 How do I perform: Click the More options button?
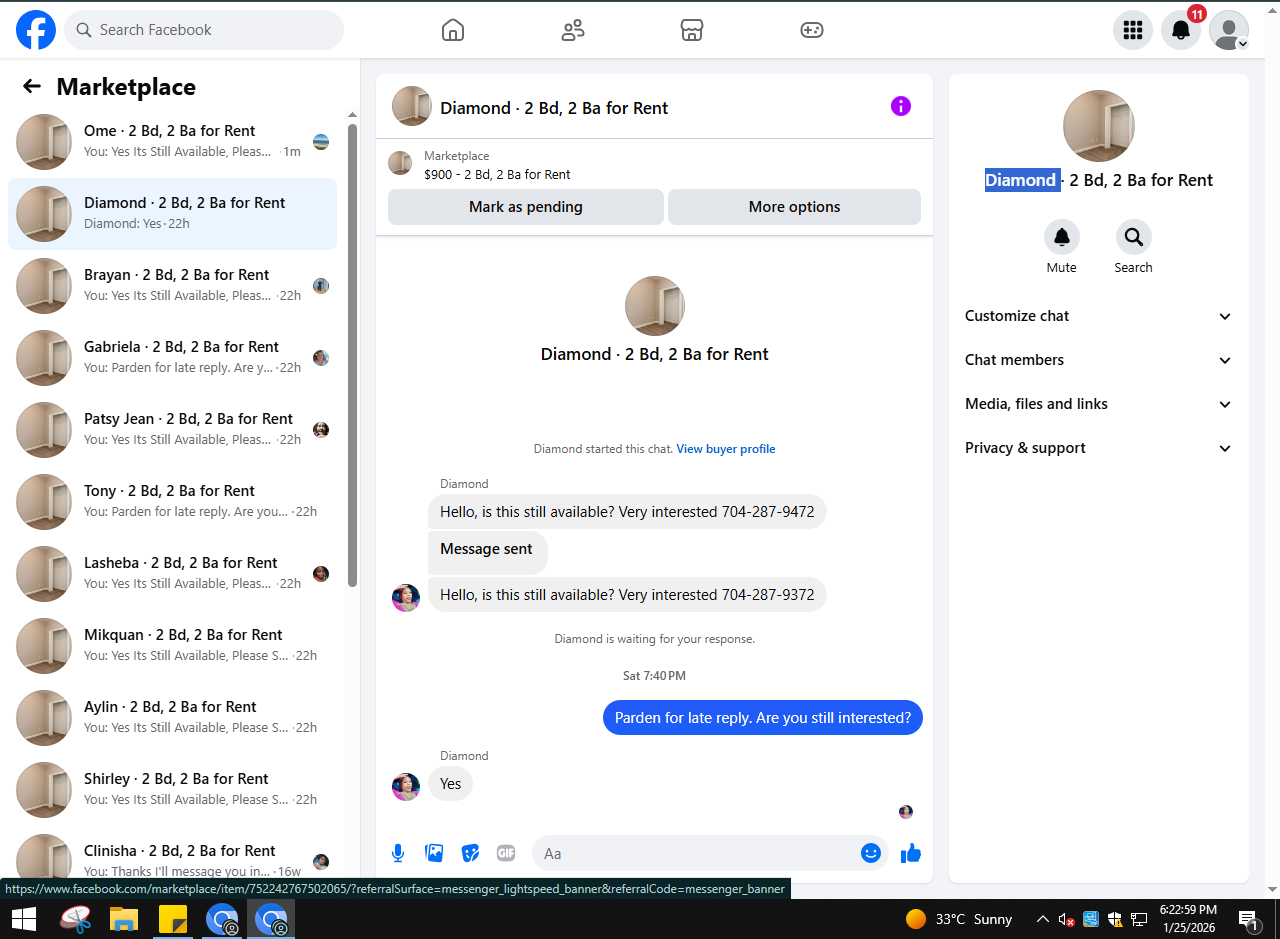[x=794, y=207]
